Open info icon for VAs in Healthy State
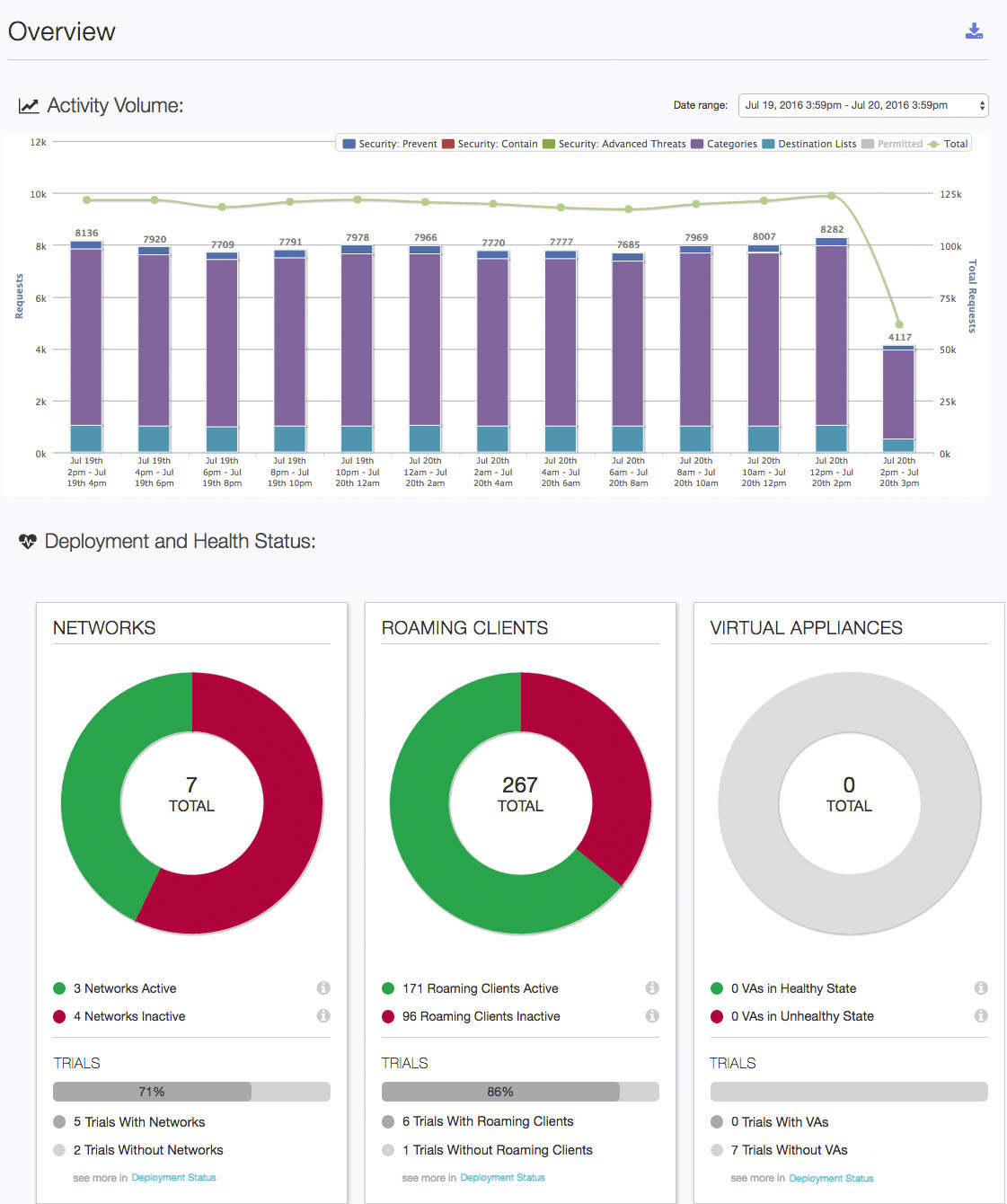The image size is (1007, 1204). point(981,987)
